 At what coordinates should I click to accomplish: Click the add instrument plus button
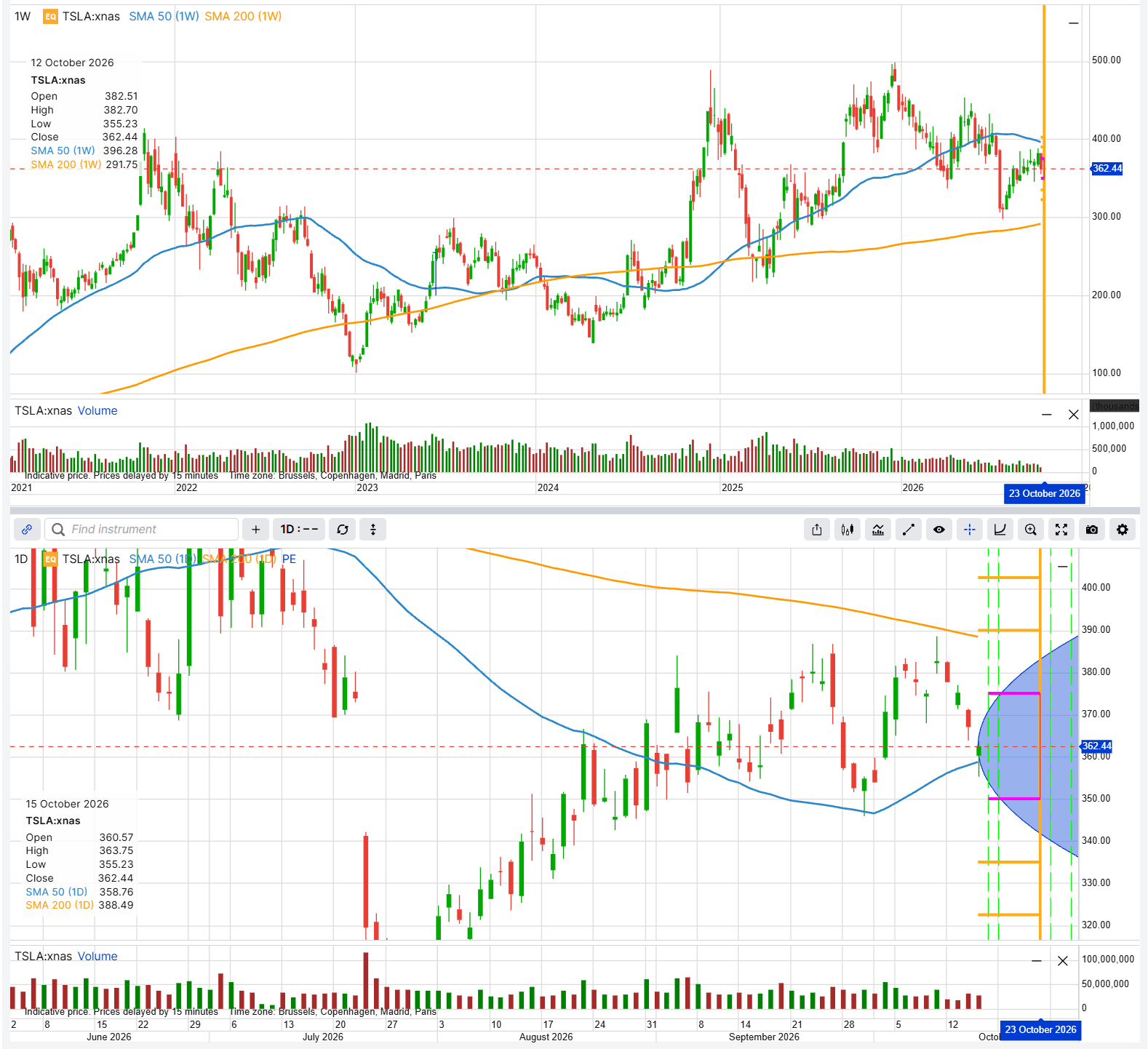point(255,530)
